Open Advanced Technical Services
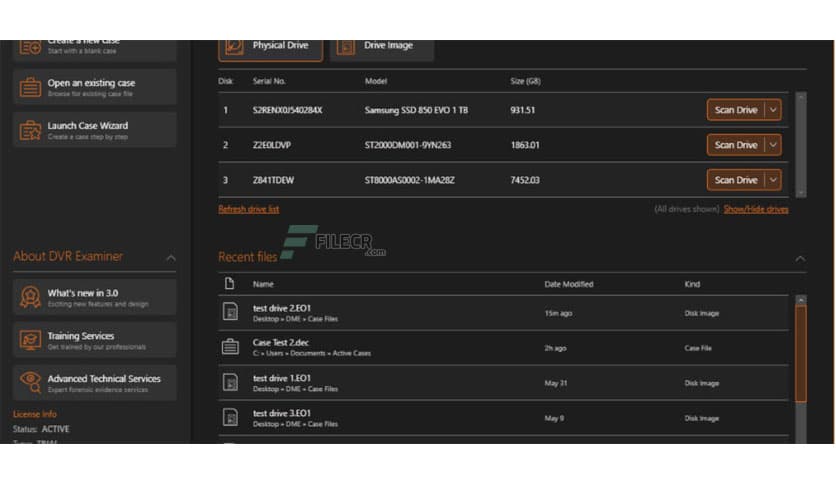This screenshot has width=836, height=484. (x=95, y=383)
